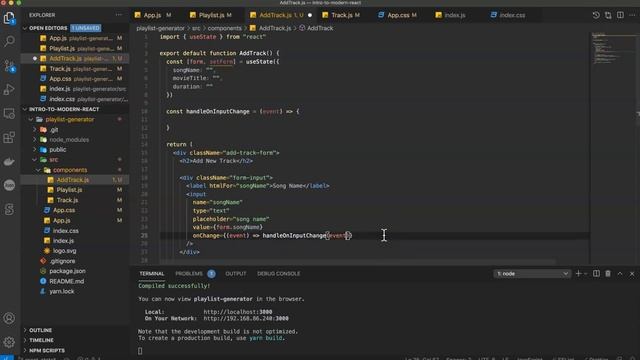This screenshot has height=360, width=640.
Task: Split the terminal panel
Action: (x=596, y=273)
